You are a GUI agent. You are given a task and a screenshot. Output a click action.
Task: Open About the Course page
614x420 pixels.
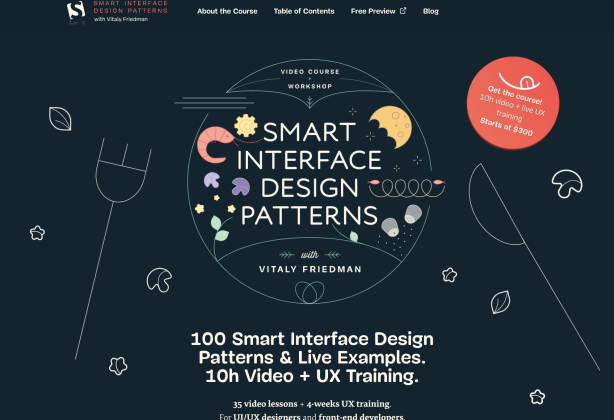coord(227,11)
